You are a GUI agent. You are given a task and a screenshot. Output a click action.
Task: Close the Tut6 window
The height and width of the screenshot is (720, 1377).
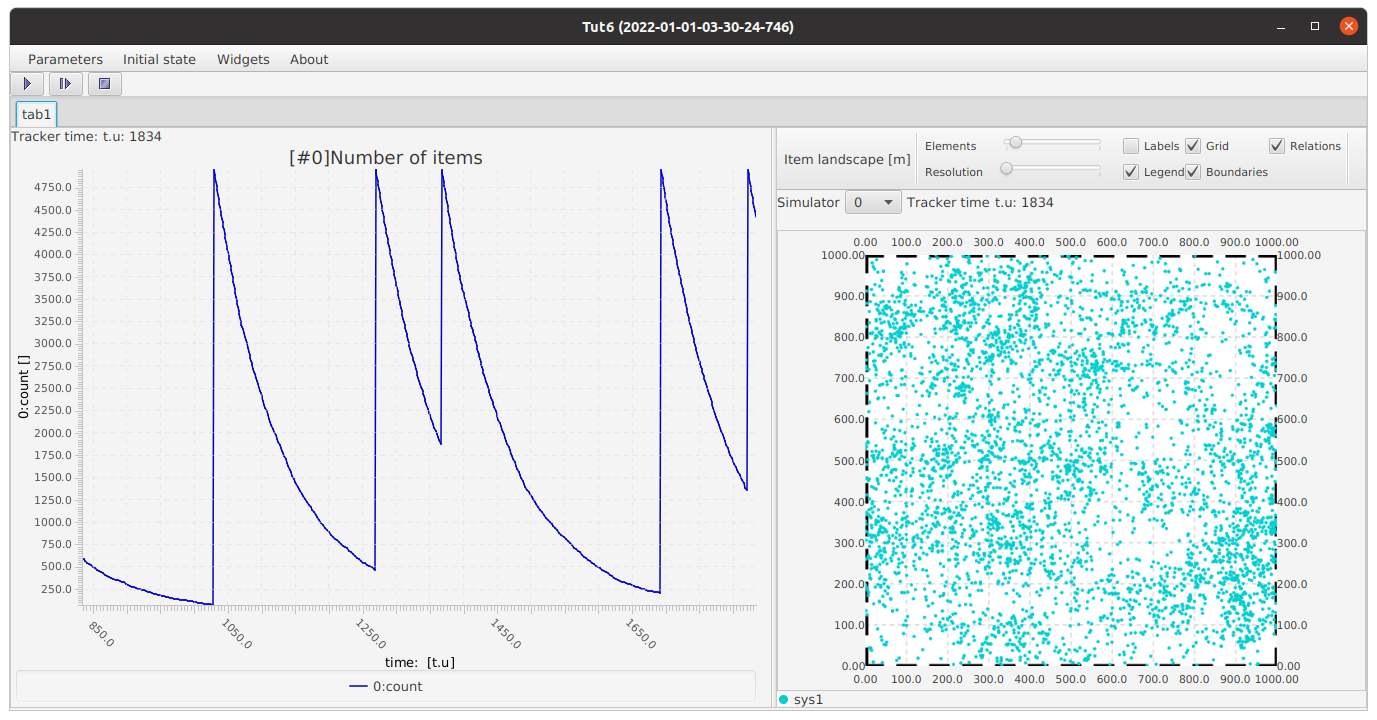coord(1348,27)
